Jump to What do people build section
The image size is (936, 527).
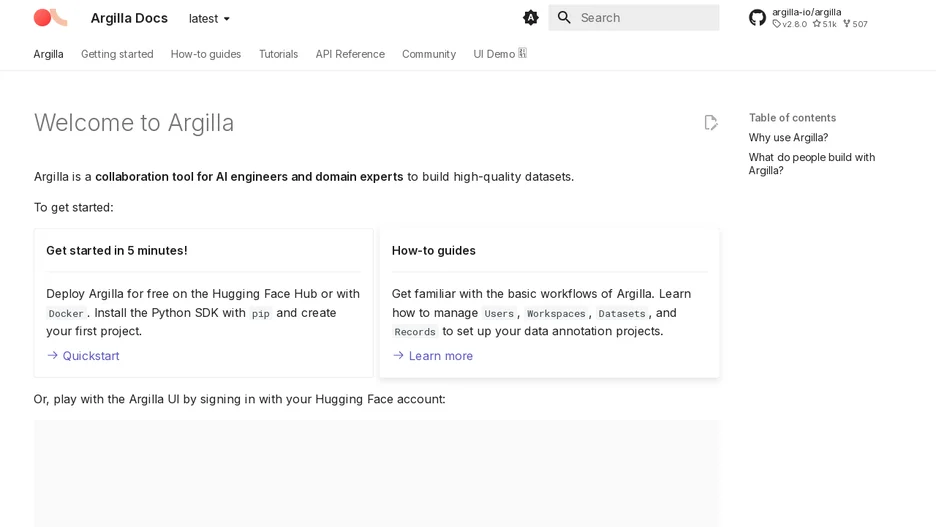tap(812, 164)
